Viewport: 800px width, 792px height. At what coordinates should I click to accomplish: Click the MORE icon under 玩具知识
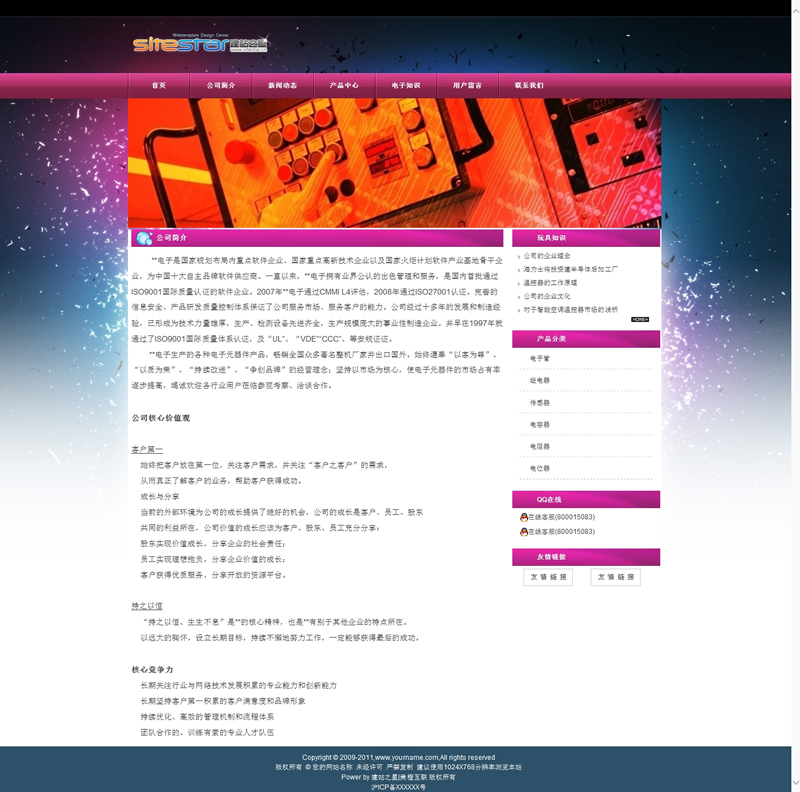click(639, 319)
